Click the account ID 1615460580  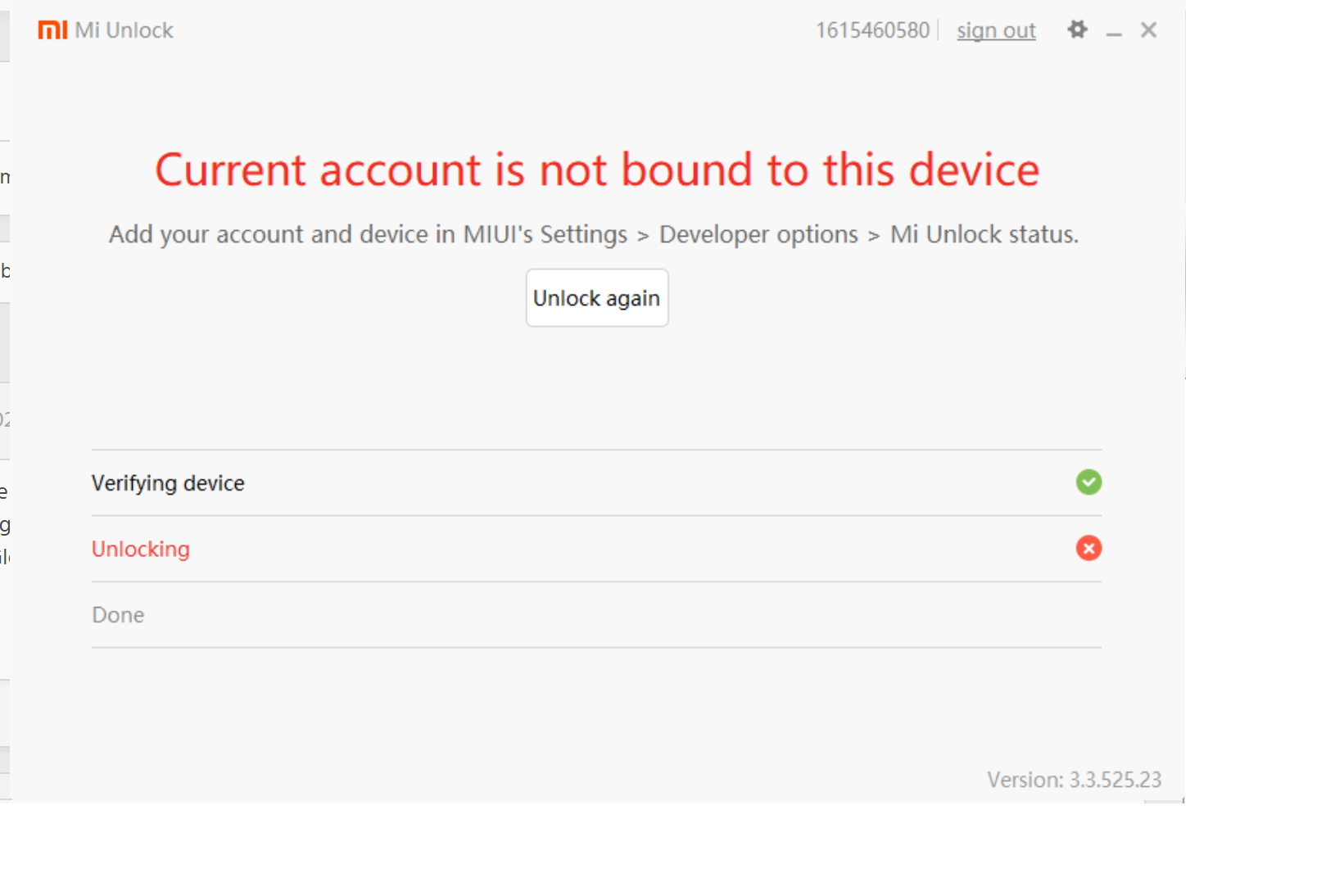coord(872,31)
